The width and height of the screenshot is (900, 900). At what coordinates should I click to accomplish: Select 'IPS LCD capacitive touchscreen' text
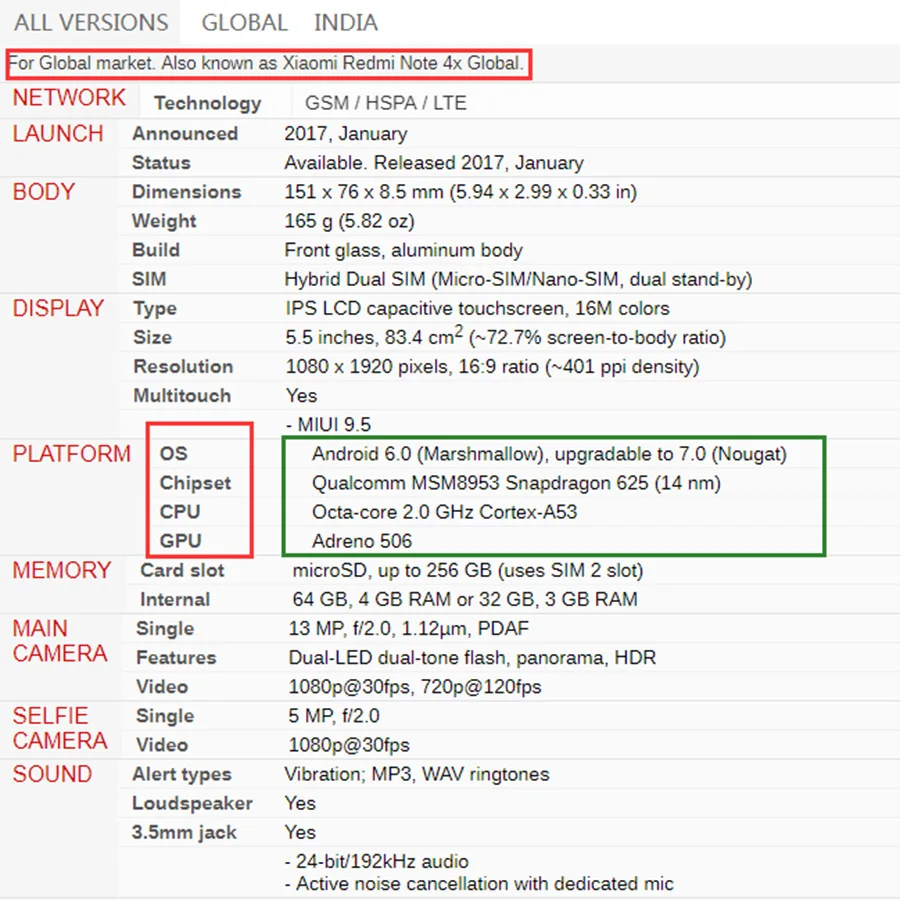pos(425,309)
